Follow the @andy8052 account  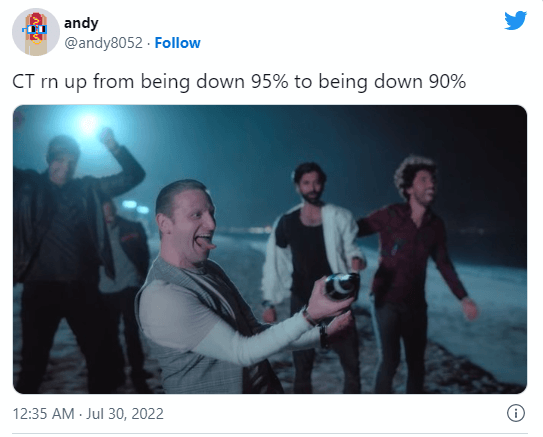[x=177, y=43]
